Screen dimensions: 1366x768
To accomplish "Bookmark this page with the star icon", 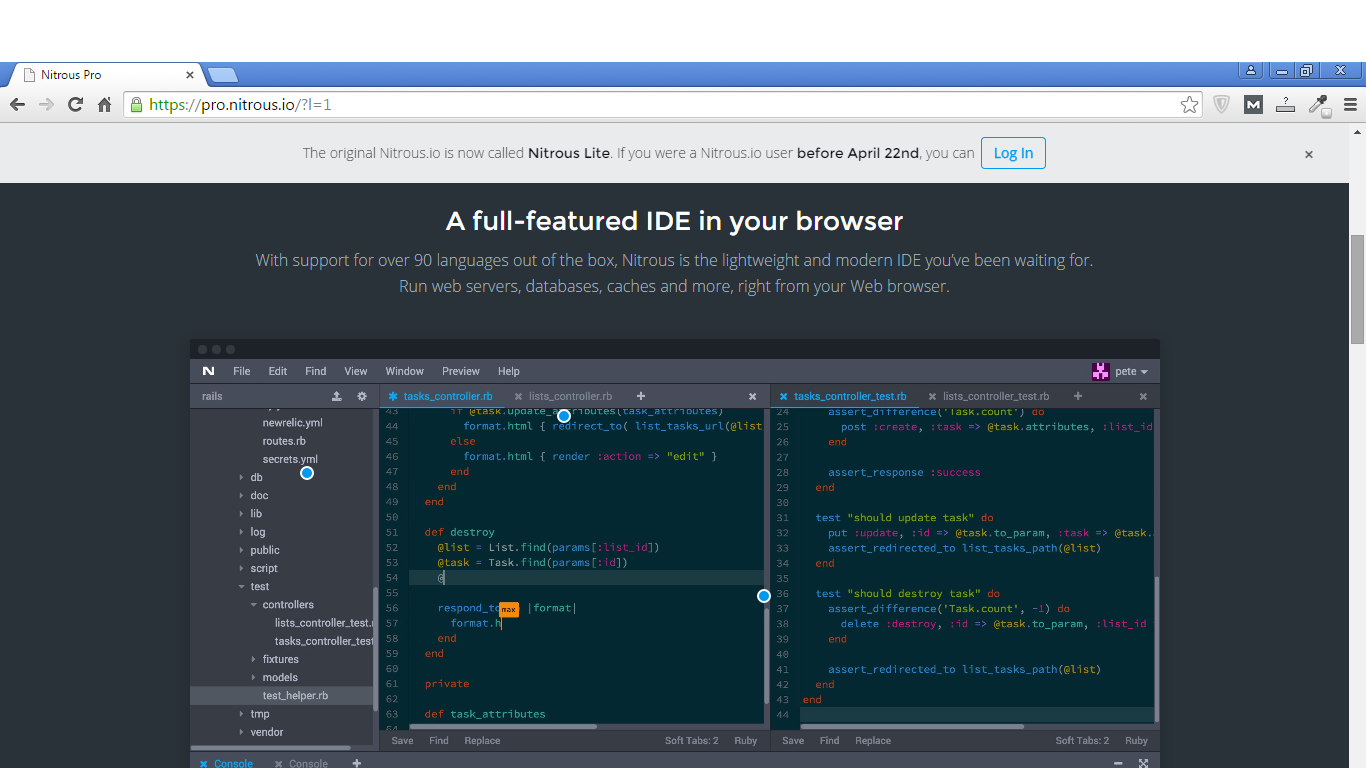I will coord(1189,104).
